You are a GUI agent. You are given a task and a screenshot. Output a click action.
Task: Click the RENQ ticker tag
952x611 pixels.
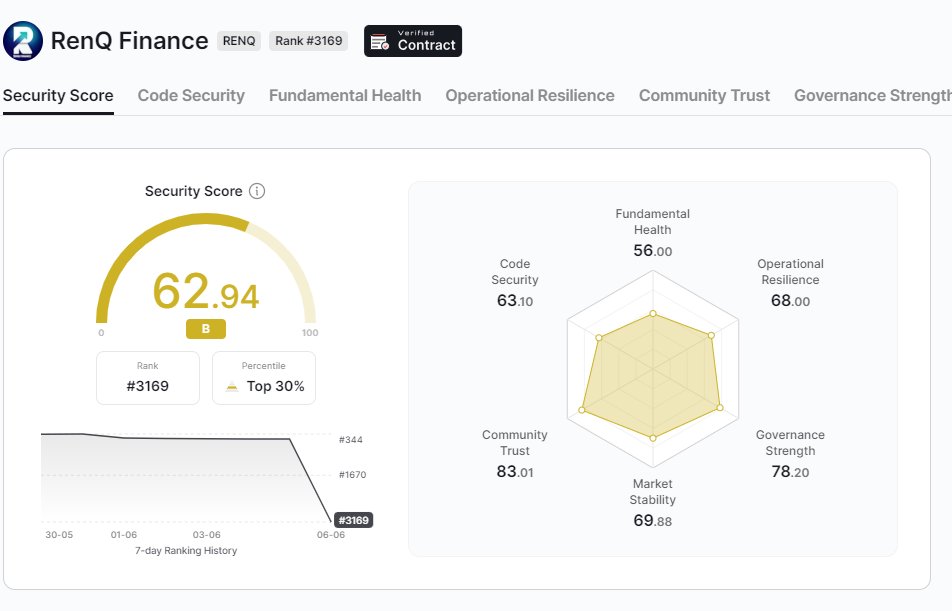coord(239,41)
